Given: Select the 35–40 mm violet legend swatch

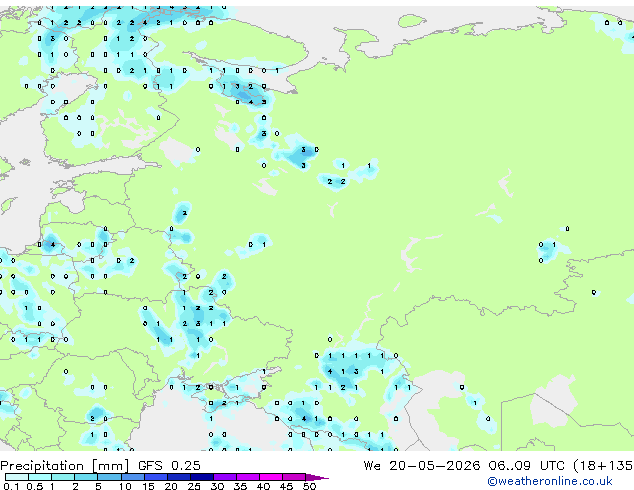Looking at the screenshot, I should 247,477.
